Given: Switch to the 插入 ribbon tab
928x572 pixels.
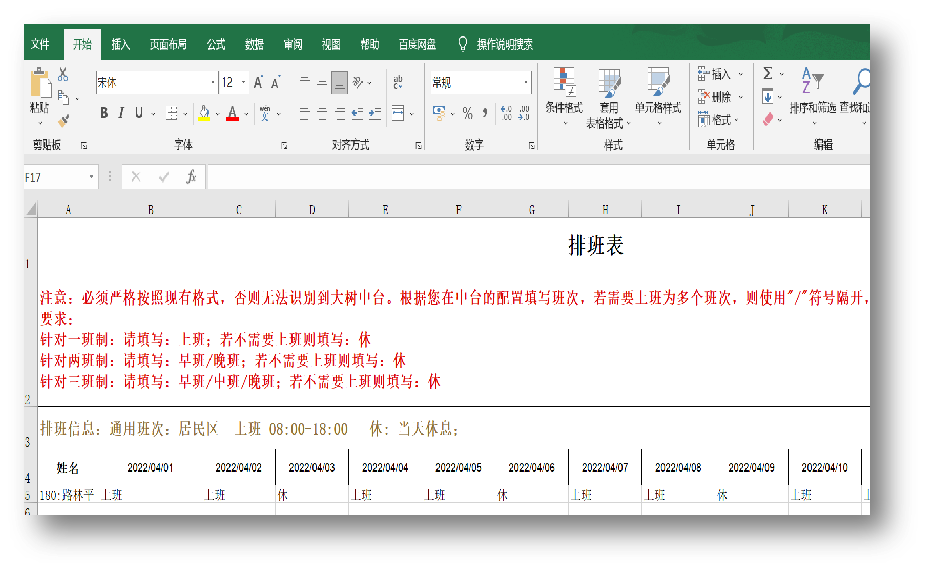Looking at the screenshot, I should pyautogui.click(x=121, y=44).
